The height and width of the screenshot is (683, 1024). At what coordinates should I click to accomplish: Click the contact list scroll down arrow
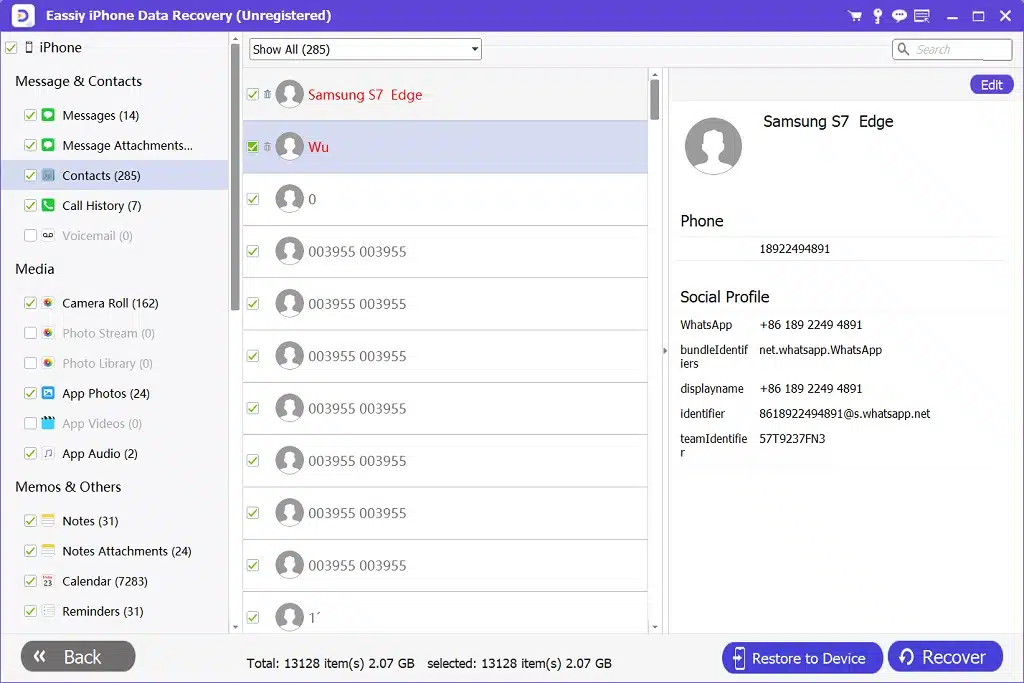click(x=655, y=627)
